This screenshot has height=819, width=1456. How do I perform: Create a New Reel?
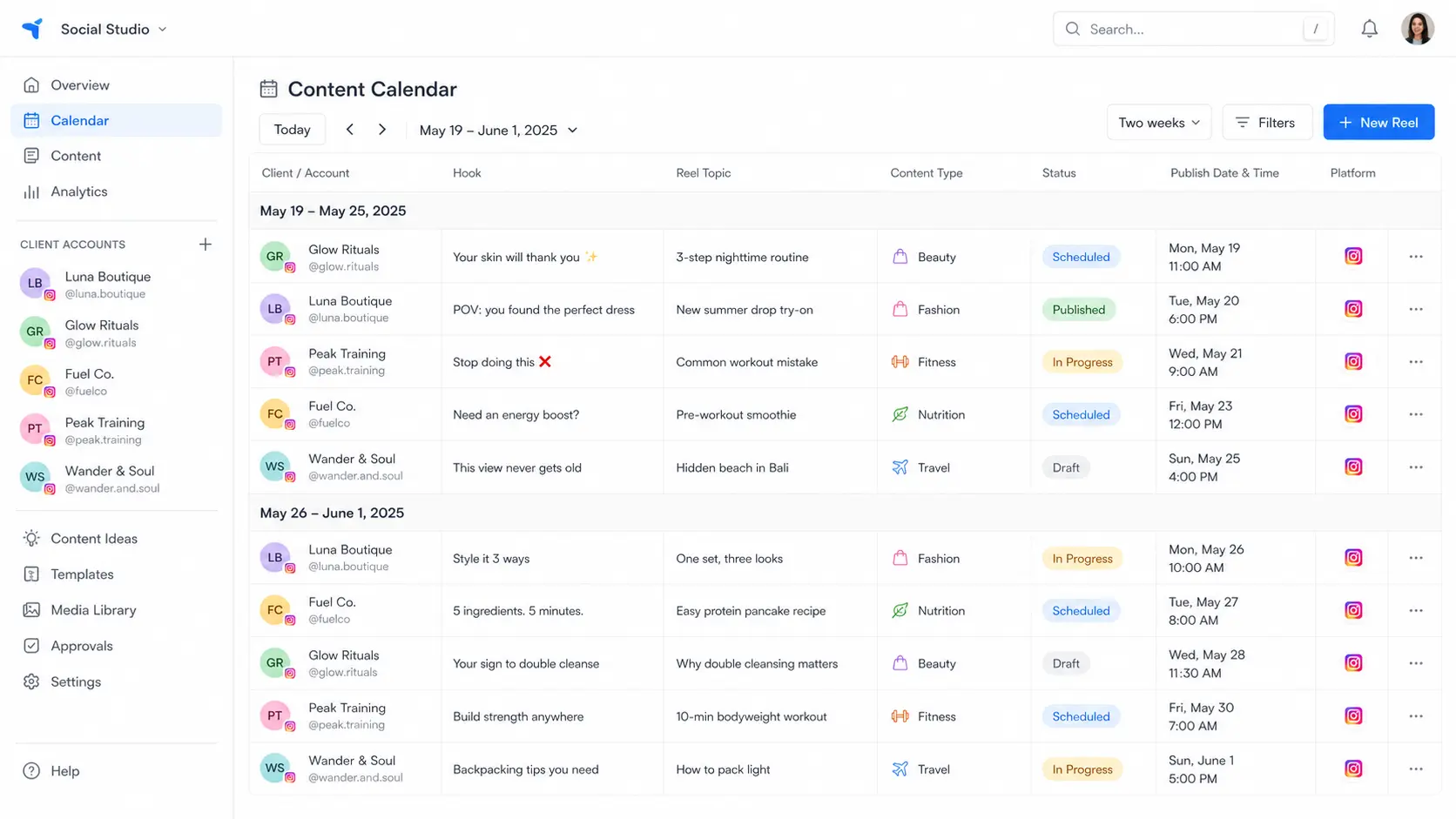pyautogui.click(x=1378, y=123)
